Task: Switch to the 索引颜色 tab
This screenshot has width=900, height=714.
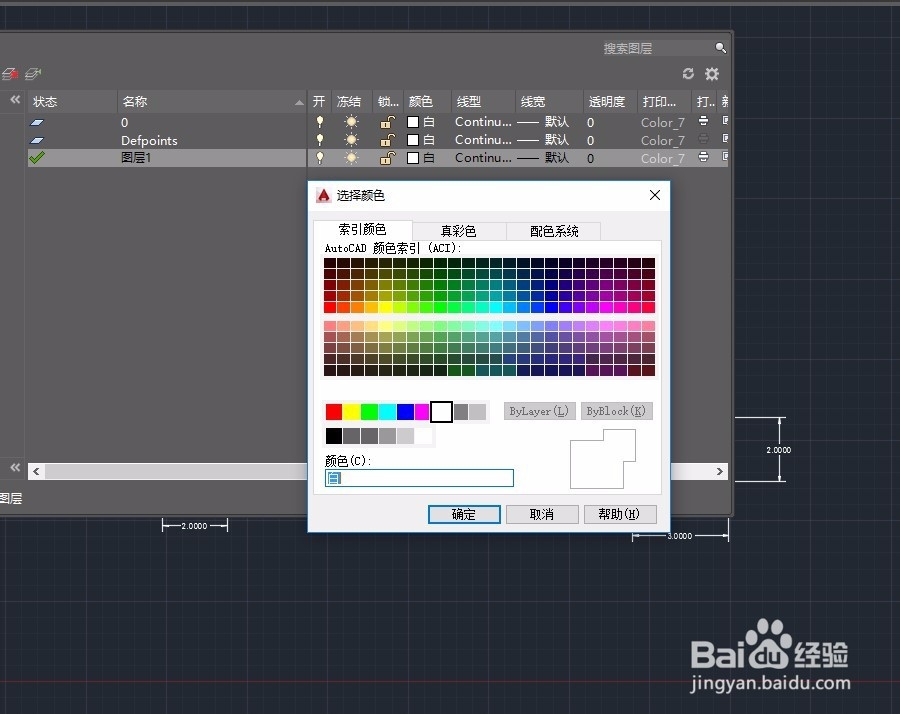Action: (x=362, y=230)
